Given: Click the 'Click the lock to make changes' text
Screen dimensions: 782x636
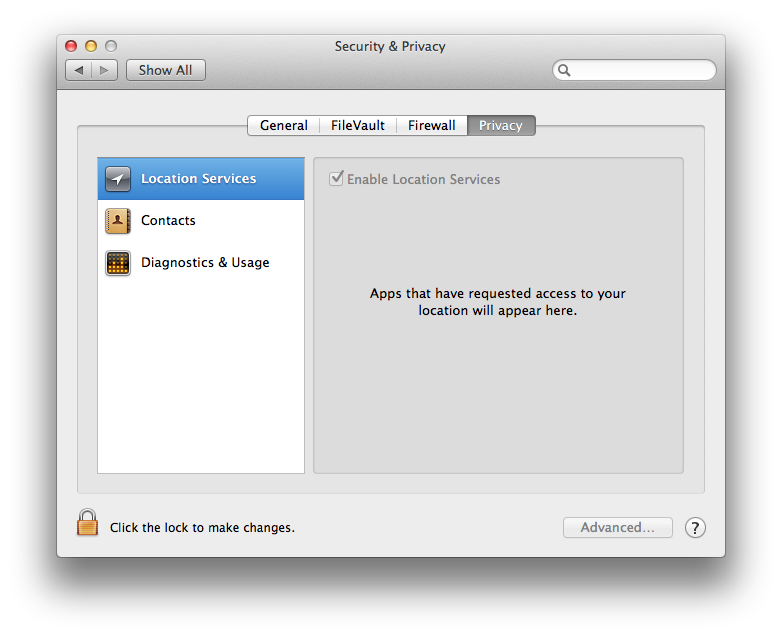Looking at the screenshot, I should tap(202, 528).
